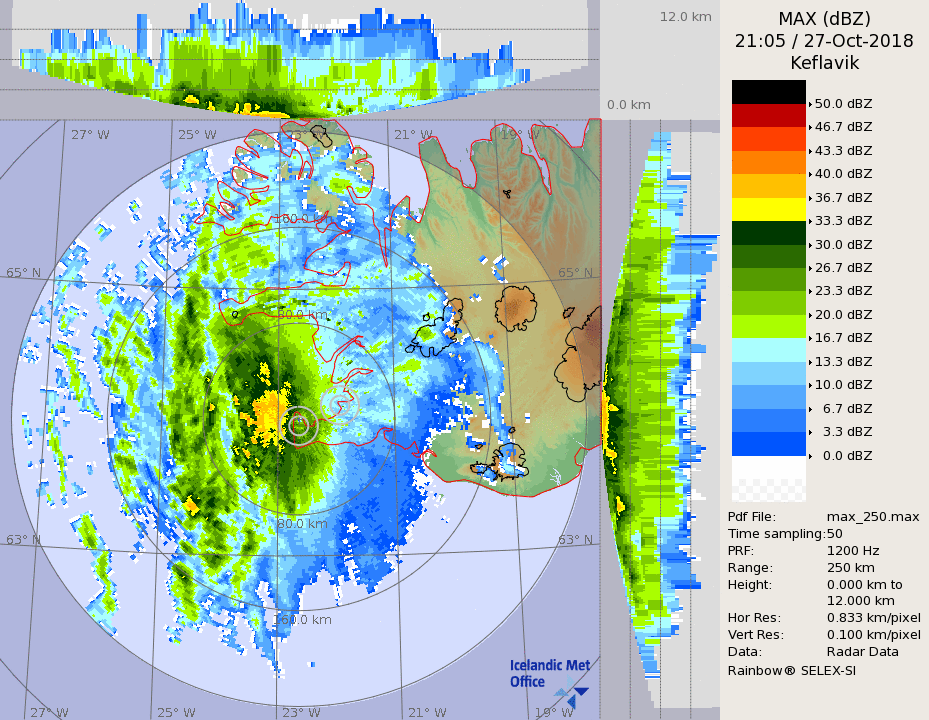Click the radar station marker at map center
Viewport: 929px width, 720px height.
click(x=299, y=425)
